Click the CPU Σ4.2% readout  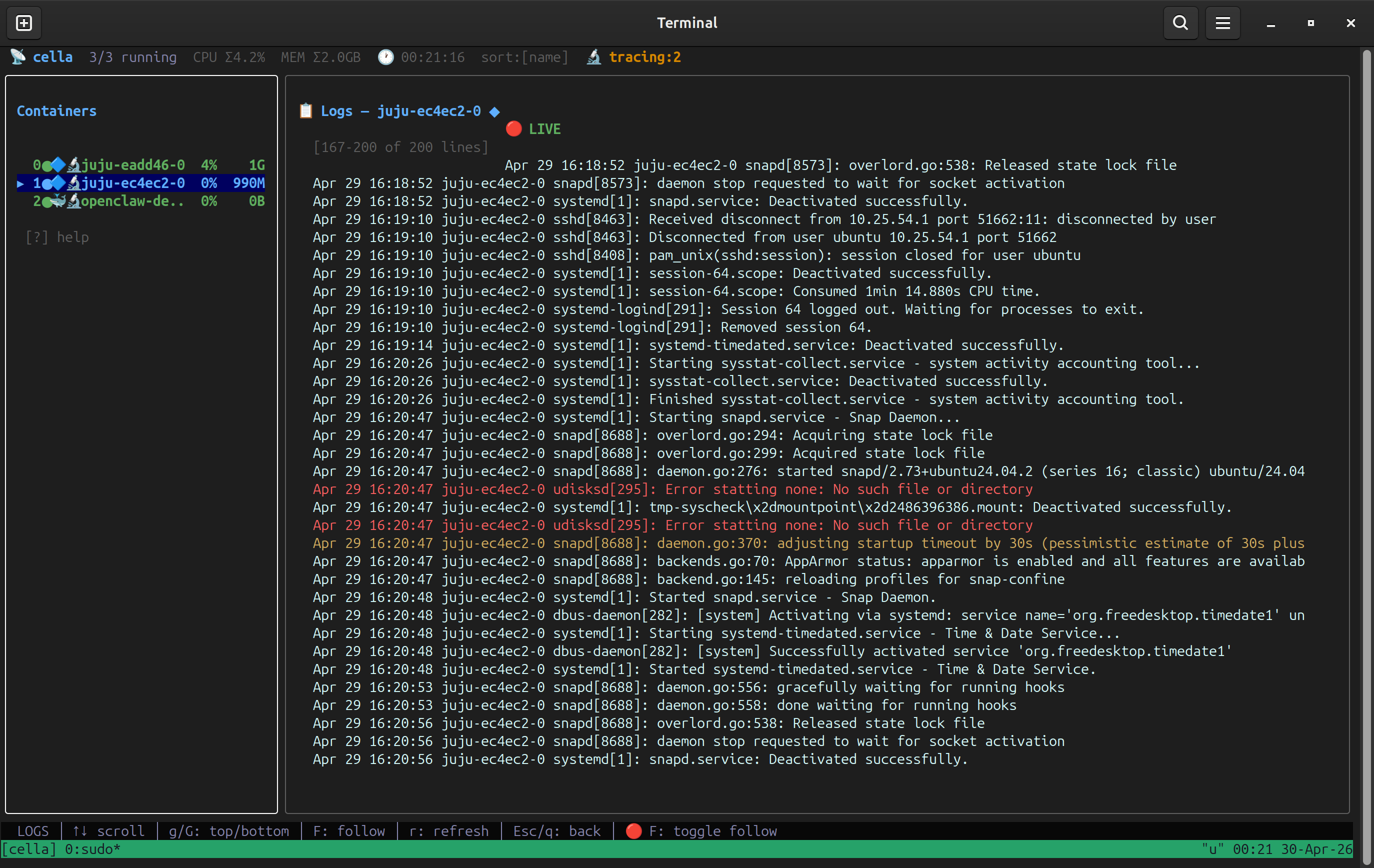pos(229,57)
